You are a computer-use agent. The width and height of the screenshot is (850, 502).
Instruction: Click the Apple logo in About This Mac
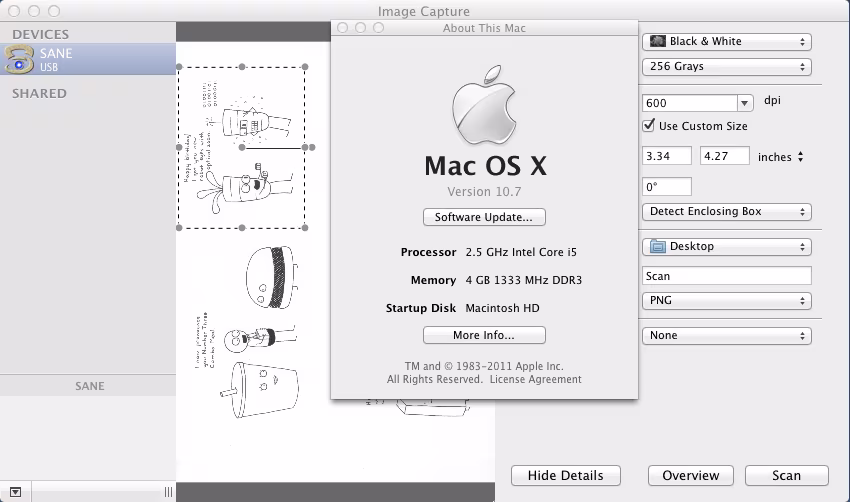[484, 106]
